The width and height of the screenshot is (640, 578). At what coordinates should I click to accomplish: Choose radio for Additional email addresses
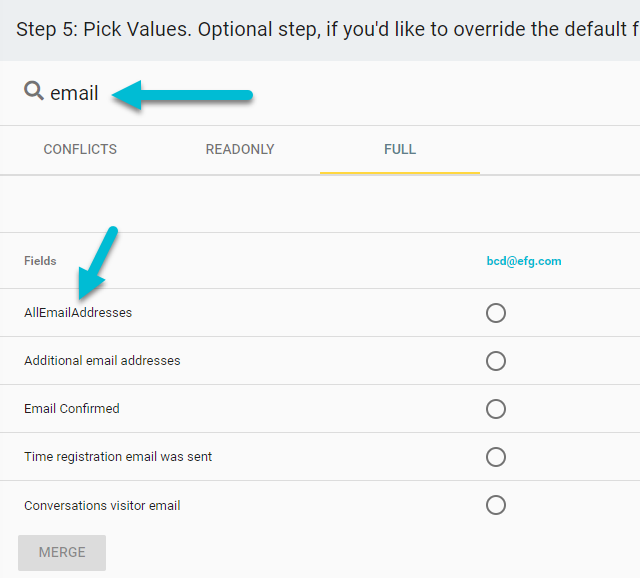click(496, 361)
